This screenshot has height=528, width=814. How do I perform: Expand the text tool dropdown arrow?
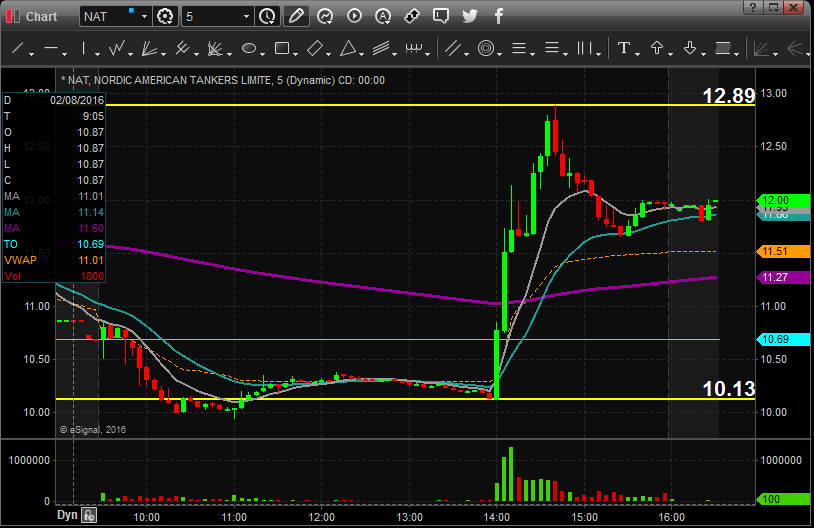pyautogui.click(x=637, y=53)
